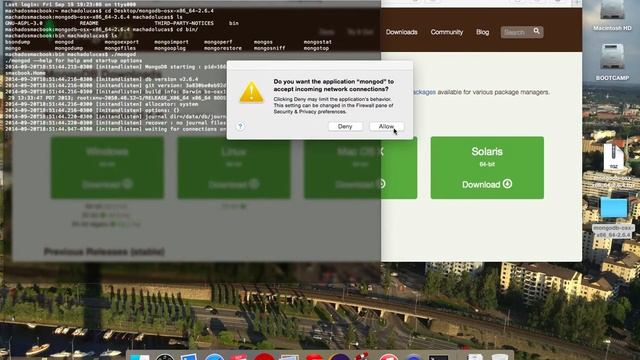Click the download arrow icon on the Solaris card
Image resolution: width=640 pixels, height=360 pixels.
coord(507,184)
